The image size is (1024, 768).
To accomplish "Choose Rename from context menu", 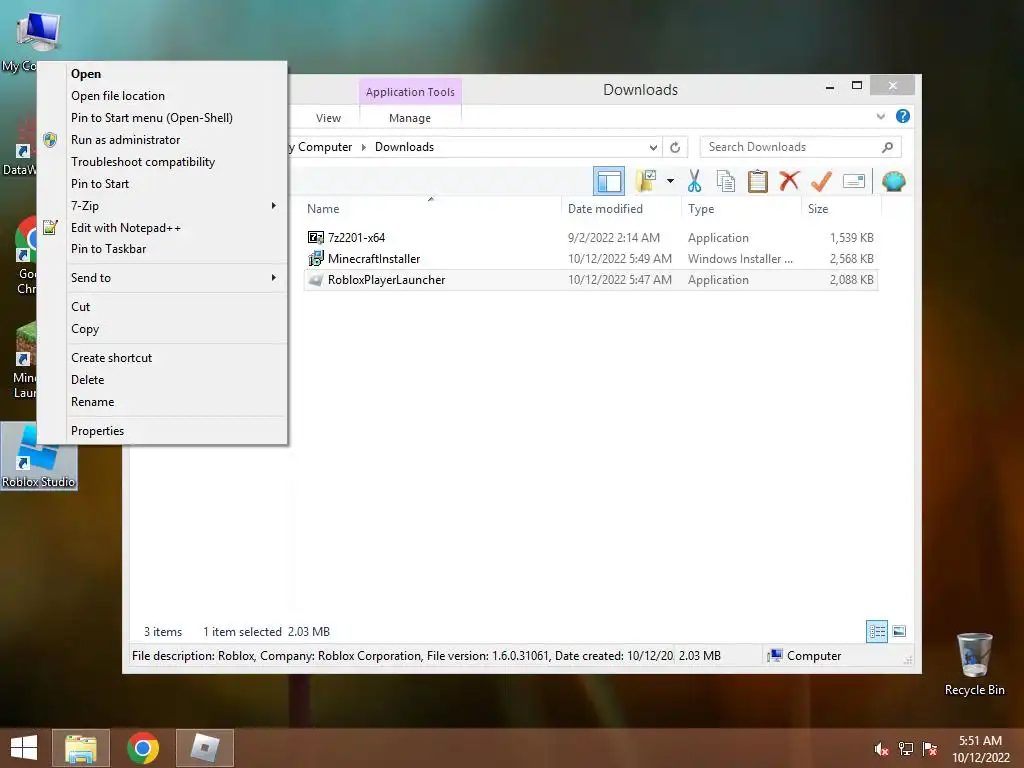I will click(x=163, y=402).
